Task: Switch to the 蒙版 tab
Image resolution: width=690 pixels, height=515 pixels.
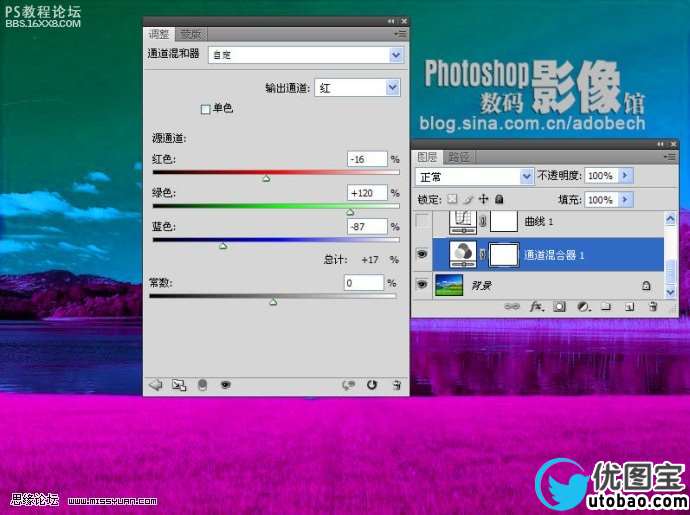Action: click(191, 34)
